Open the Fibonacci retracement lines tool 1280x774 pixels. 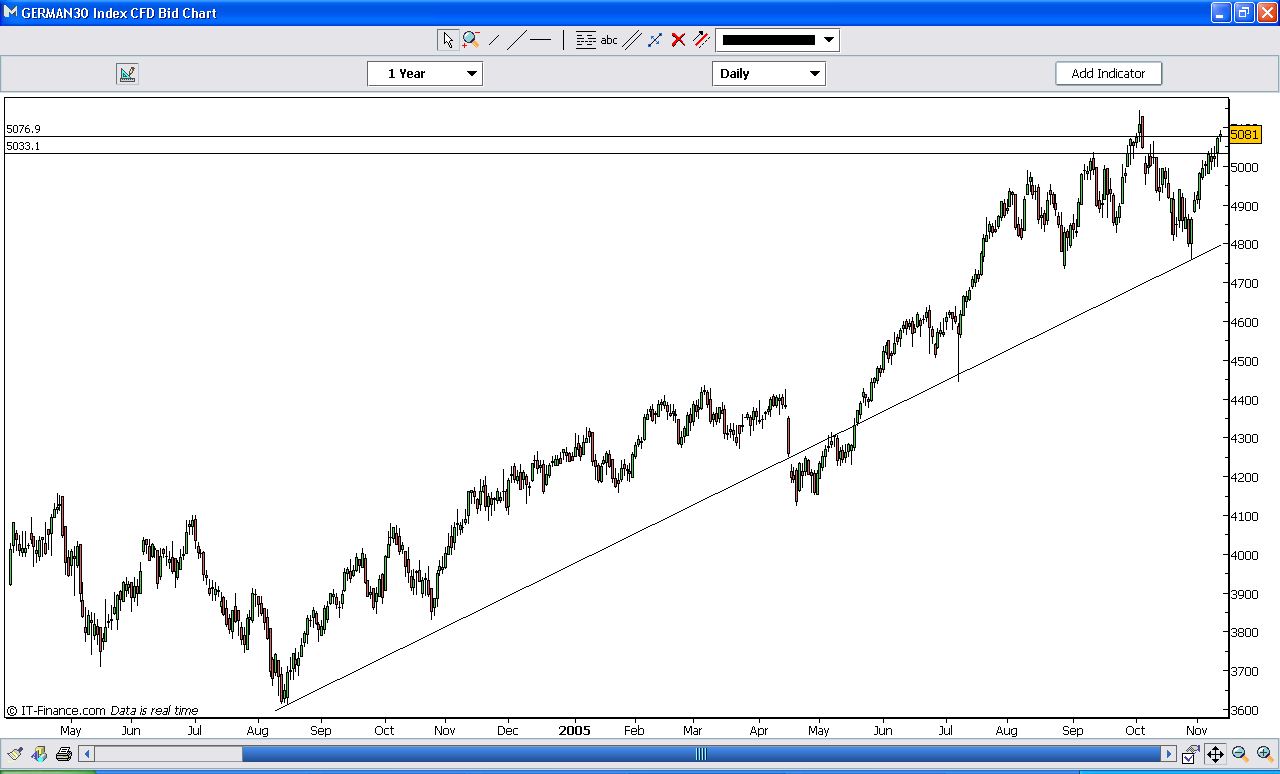pyautogui.click(x=586, y=40)
